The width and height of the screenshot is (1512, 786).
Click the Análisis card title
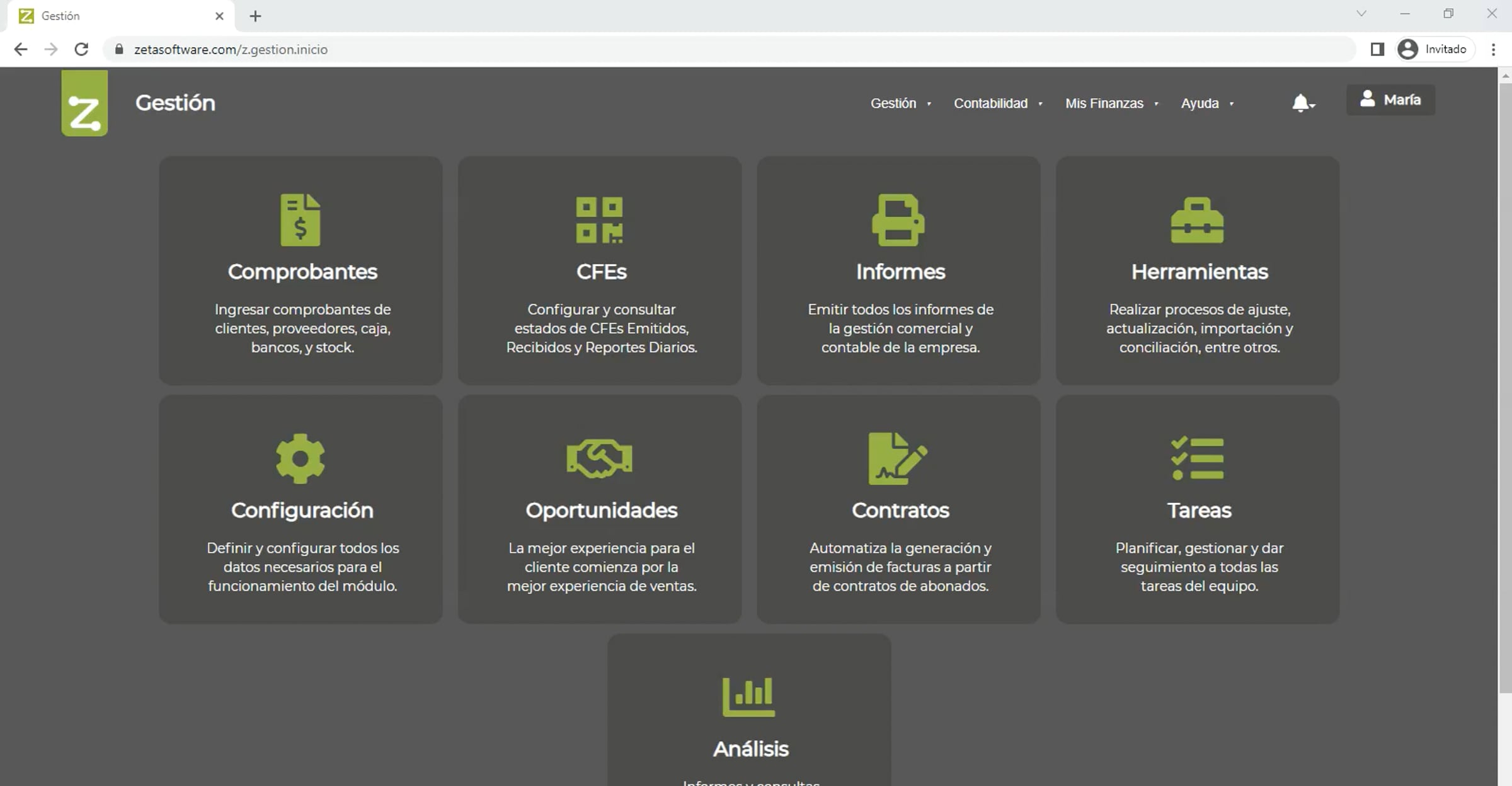point(750,749)
